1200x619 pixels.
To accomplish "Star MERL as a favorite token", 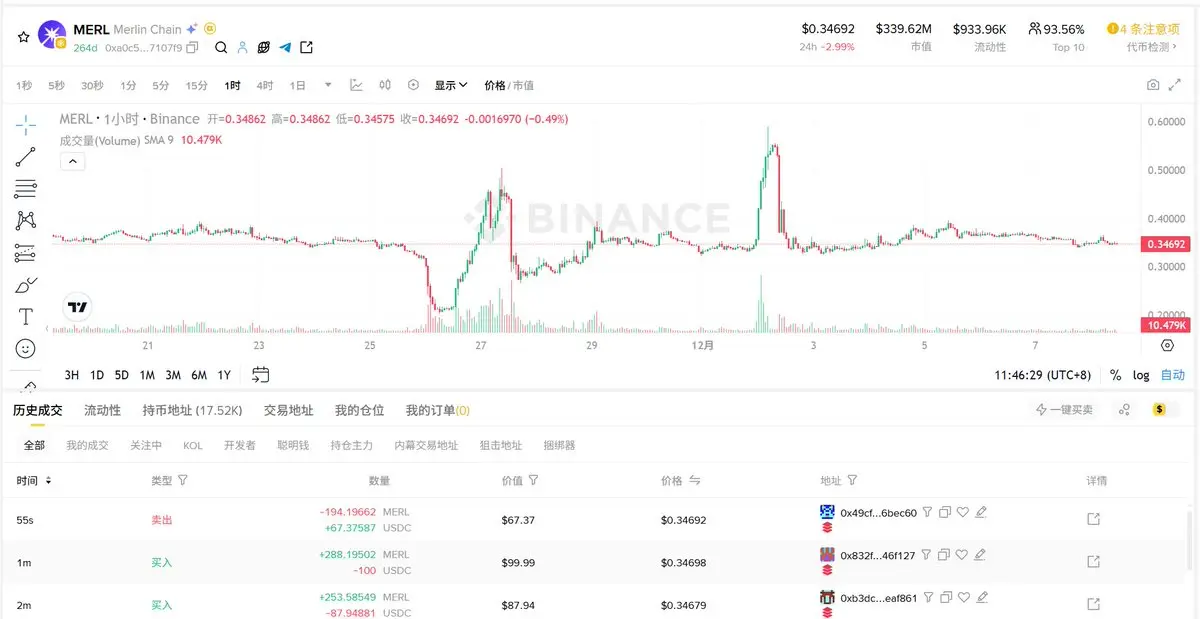I will point(23,36).
